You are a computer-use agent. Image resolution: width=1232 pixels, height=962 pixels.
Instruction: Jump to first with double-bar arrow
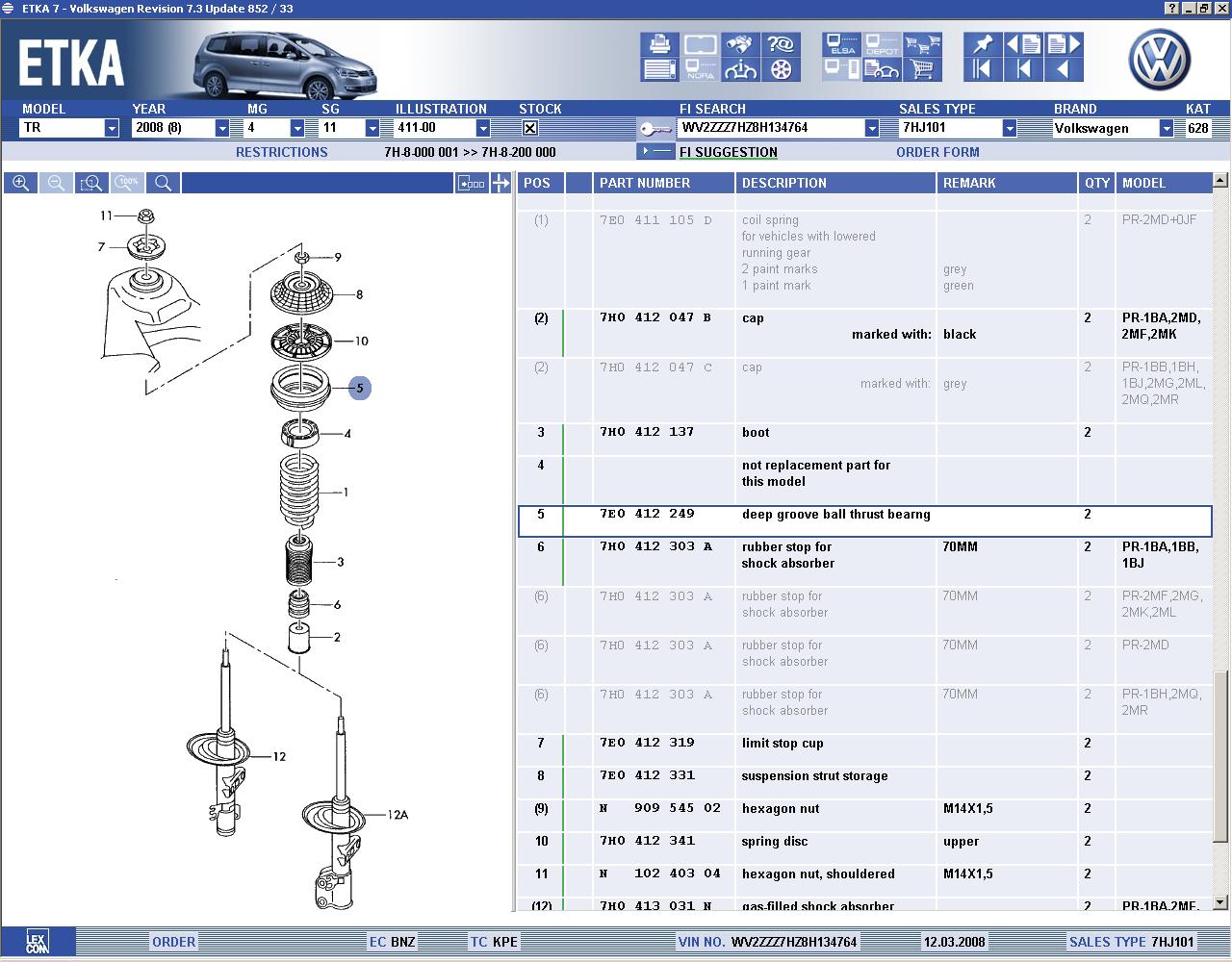click(x=982, y=69)
